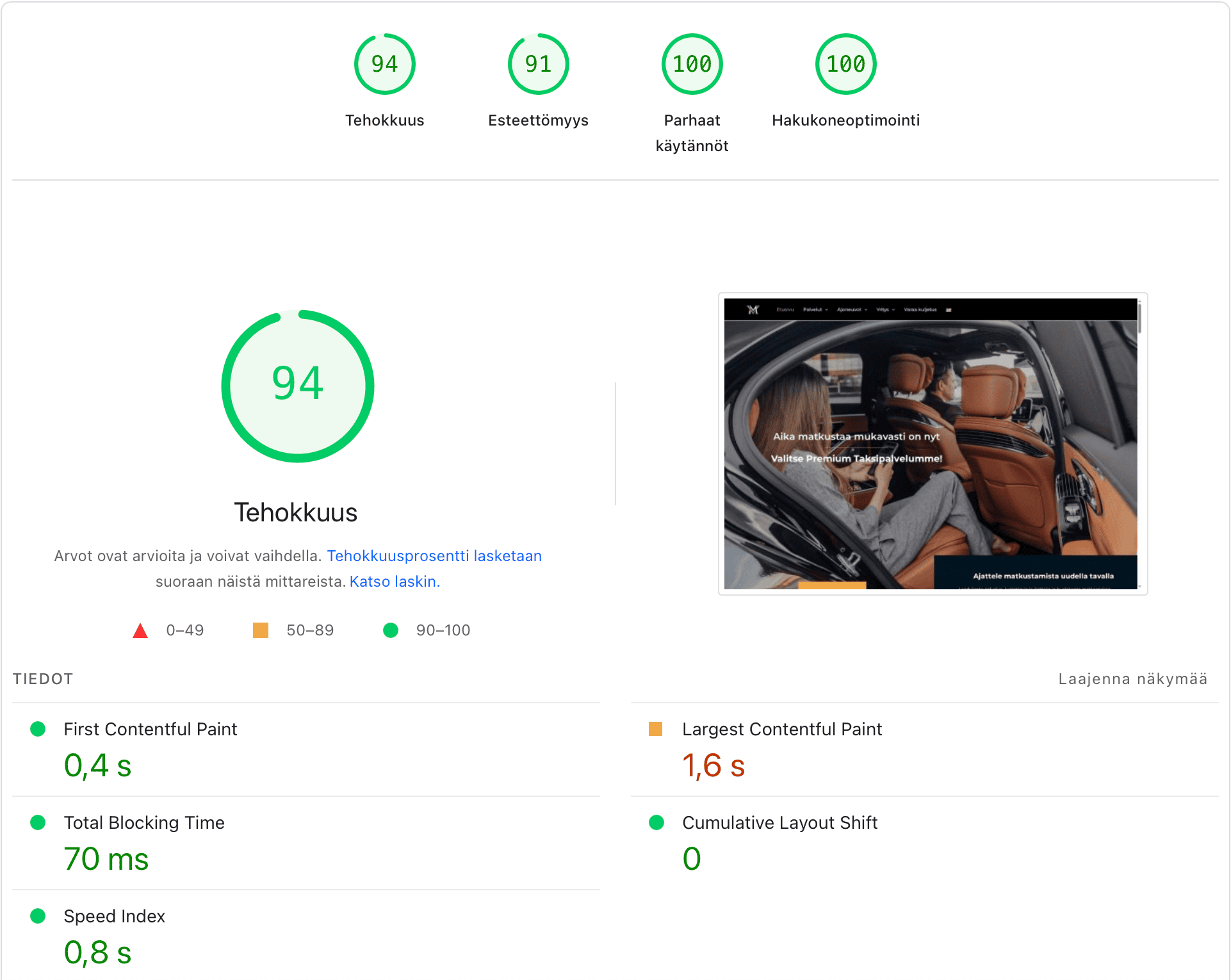Click the Tehokkuus 94 score gauge at top
Viewport: 1231px width, 980px height.
tap(384, 64)
